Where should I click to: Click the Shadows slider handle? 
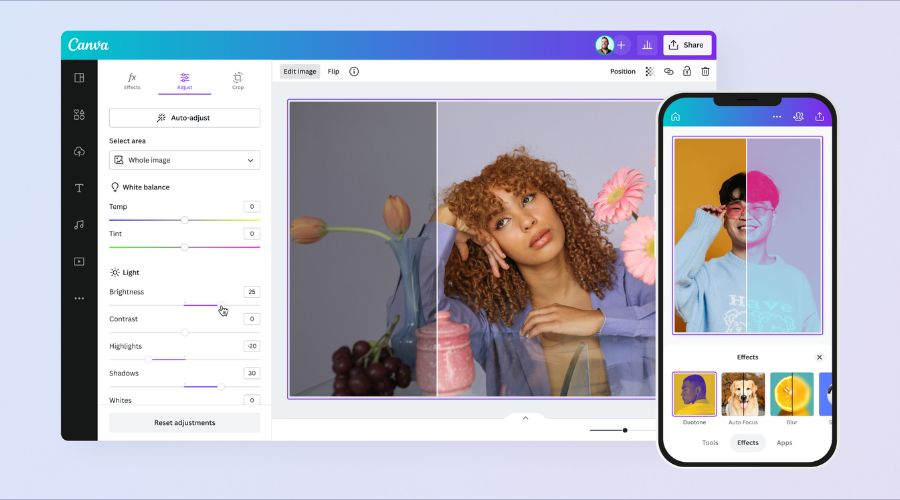(221, 387)
